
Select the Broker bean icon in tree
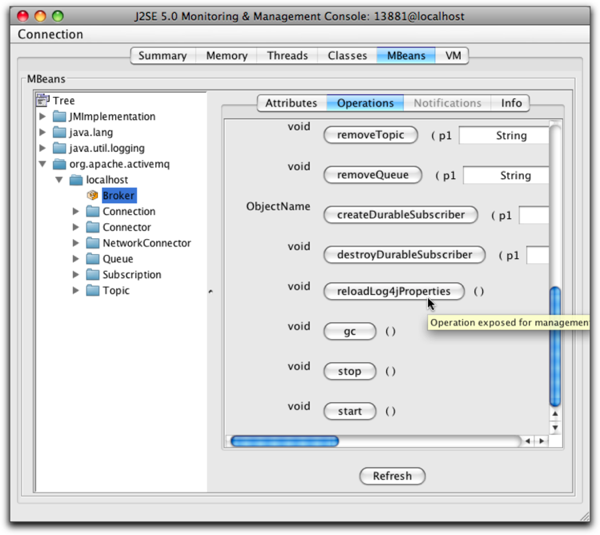[92, 196]
